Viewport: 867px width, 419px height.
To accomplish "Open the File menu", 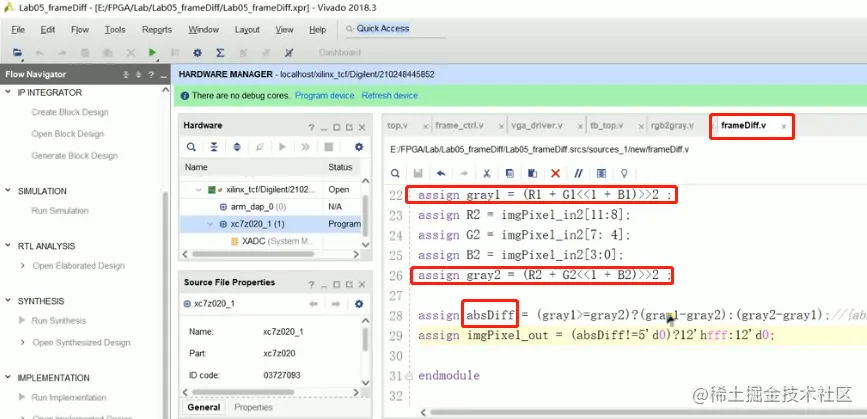I will (x=18, y=30).
